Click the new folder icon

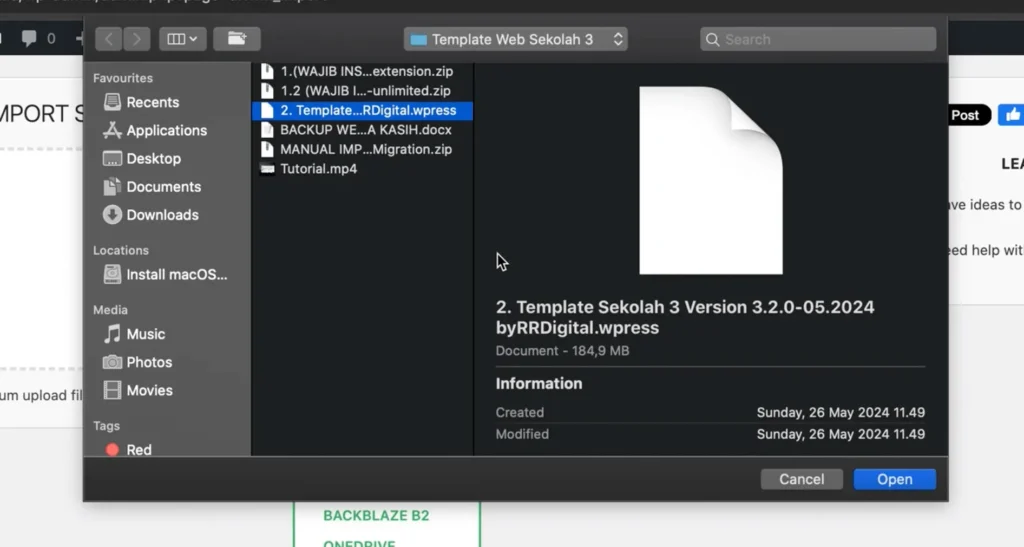237,39
